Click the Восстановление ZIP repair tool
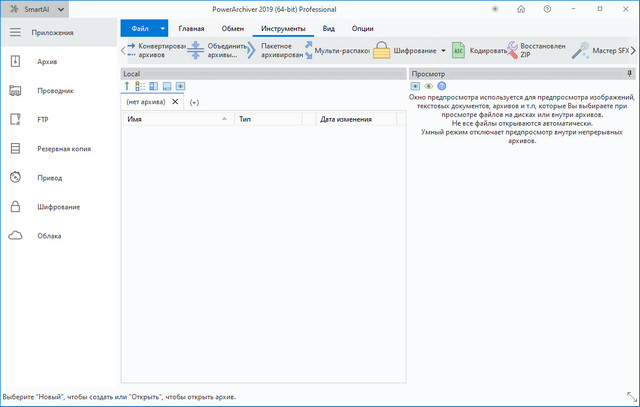The height and width of the screenshot is (407, 640). tap(512, 50)
